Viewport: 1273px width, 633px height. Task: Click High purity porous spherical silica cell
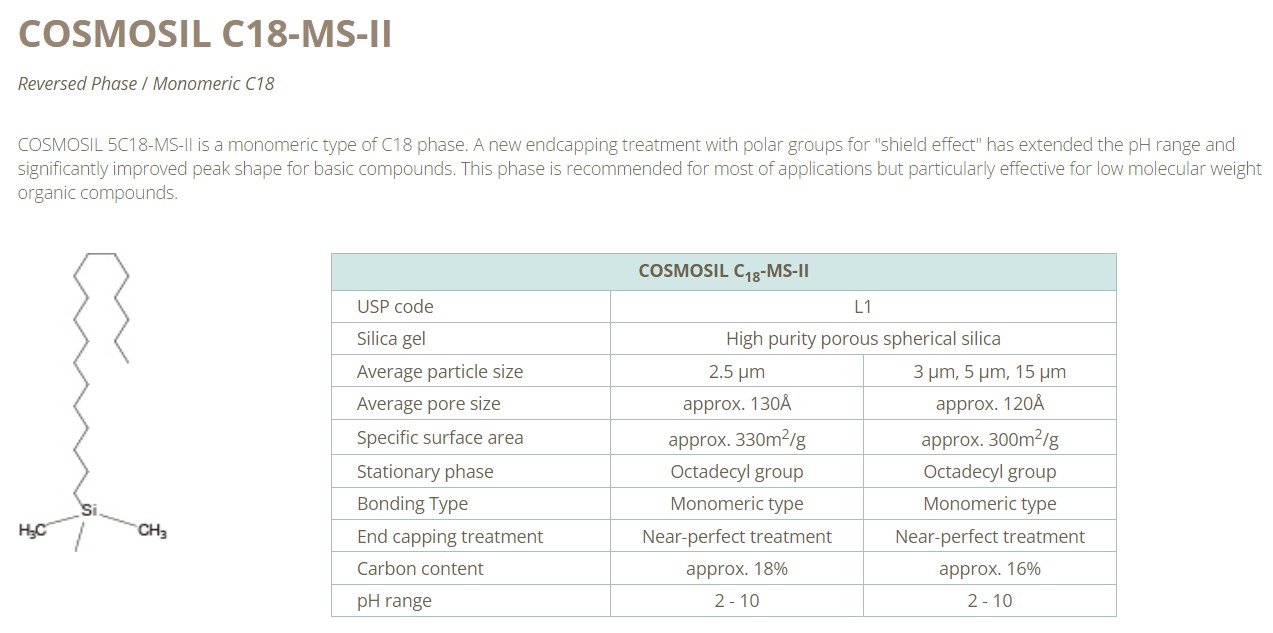(x=863, y=339)
